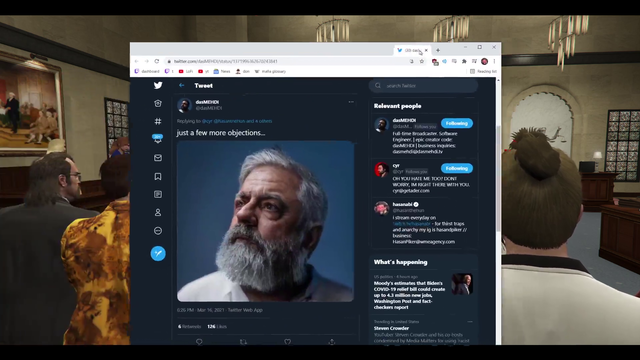Click the twitch link in hasanabi's bio
The width and height of the screenshot is (640, 360).
(x=411, y=224)
